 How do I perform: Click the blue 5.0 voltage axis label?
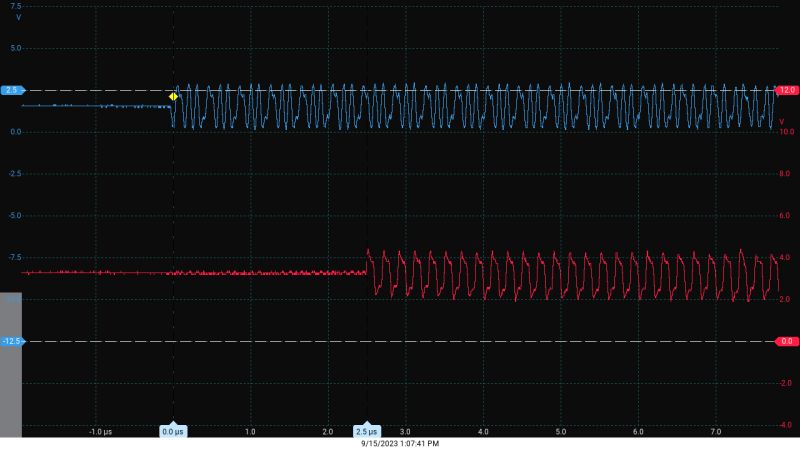point(16,48)
